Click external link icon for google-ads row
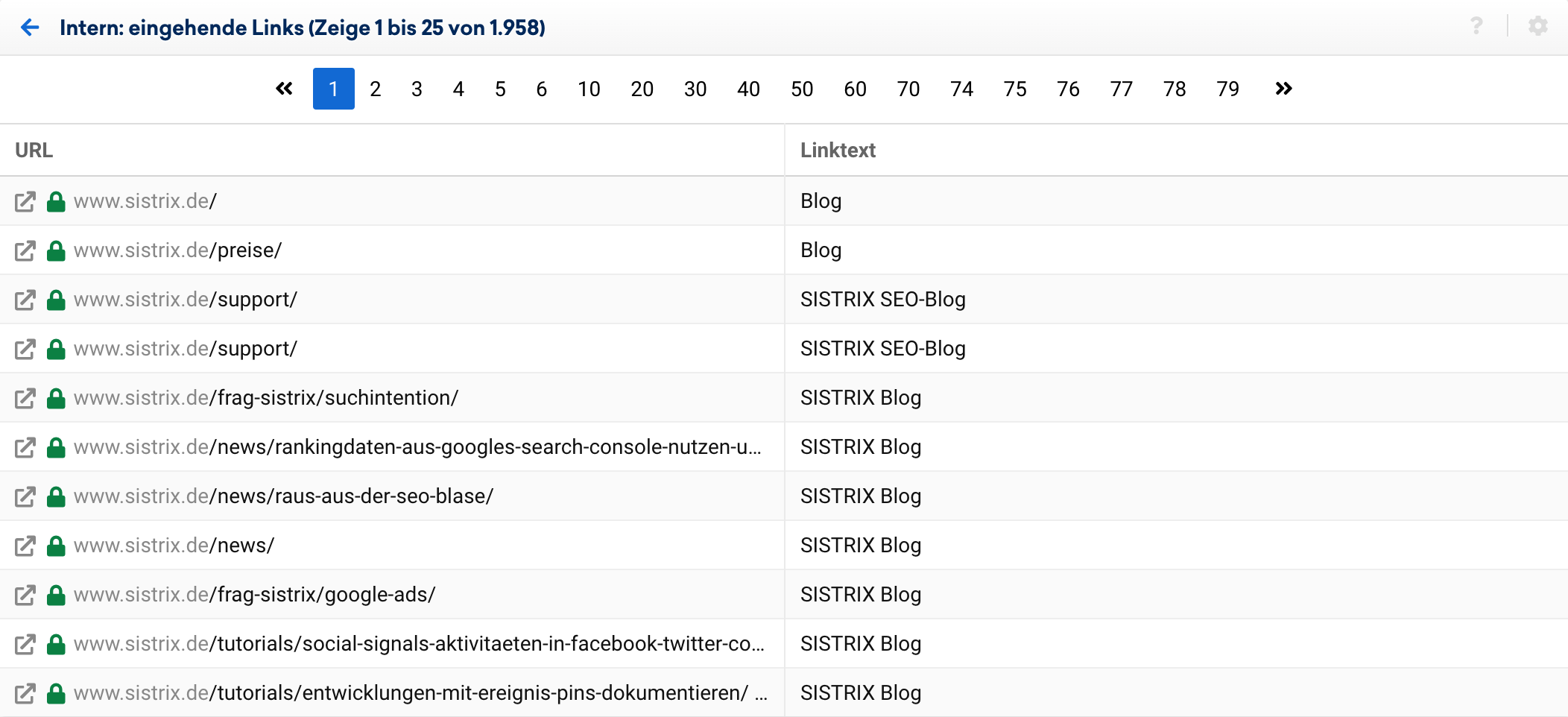 25,596
